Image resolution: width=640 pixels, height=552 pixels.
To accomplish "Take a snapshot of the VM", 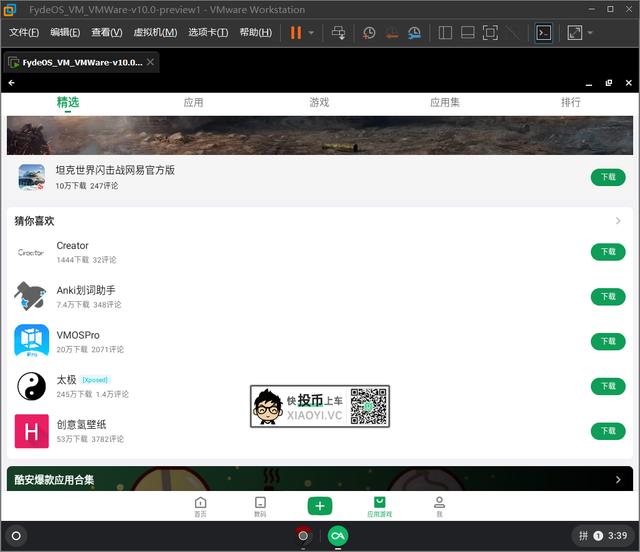I will click(x=369, y=33).
